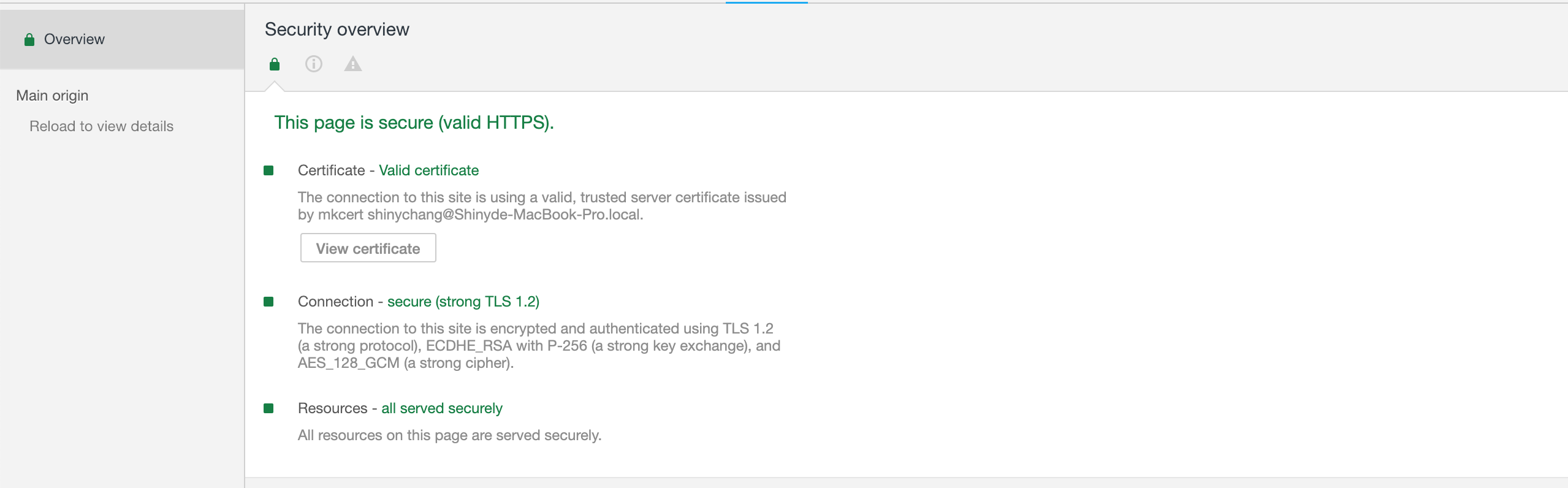Select the secure lock icon under Security overview

(275, 64)
